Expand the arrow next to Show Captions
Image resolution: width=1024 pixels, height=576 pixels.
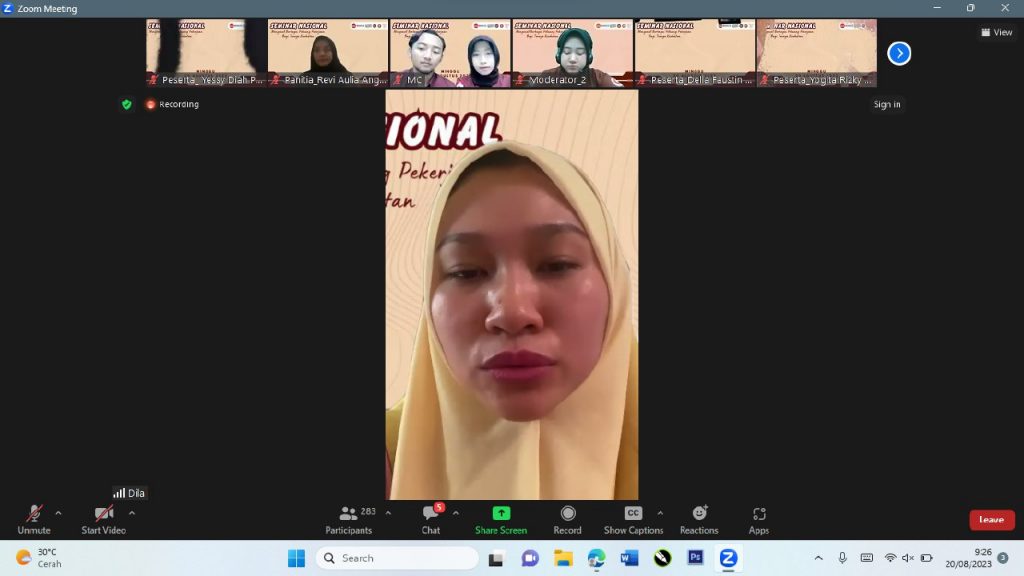coord(660,513)
